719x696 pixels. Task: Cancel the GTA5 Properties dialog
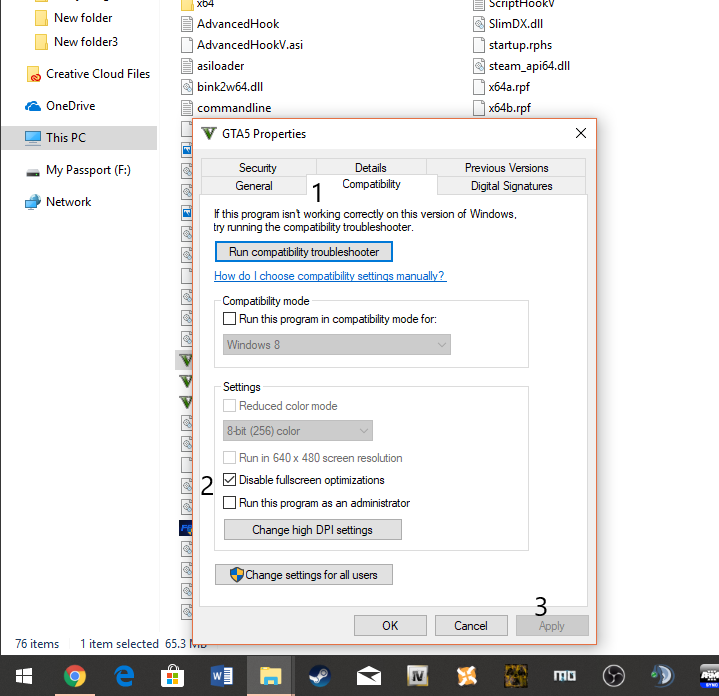pyautogui.click(x=471, y=625)
